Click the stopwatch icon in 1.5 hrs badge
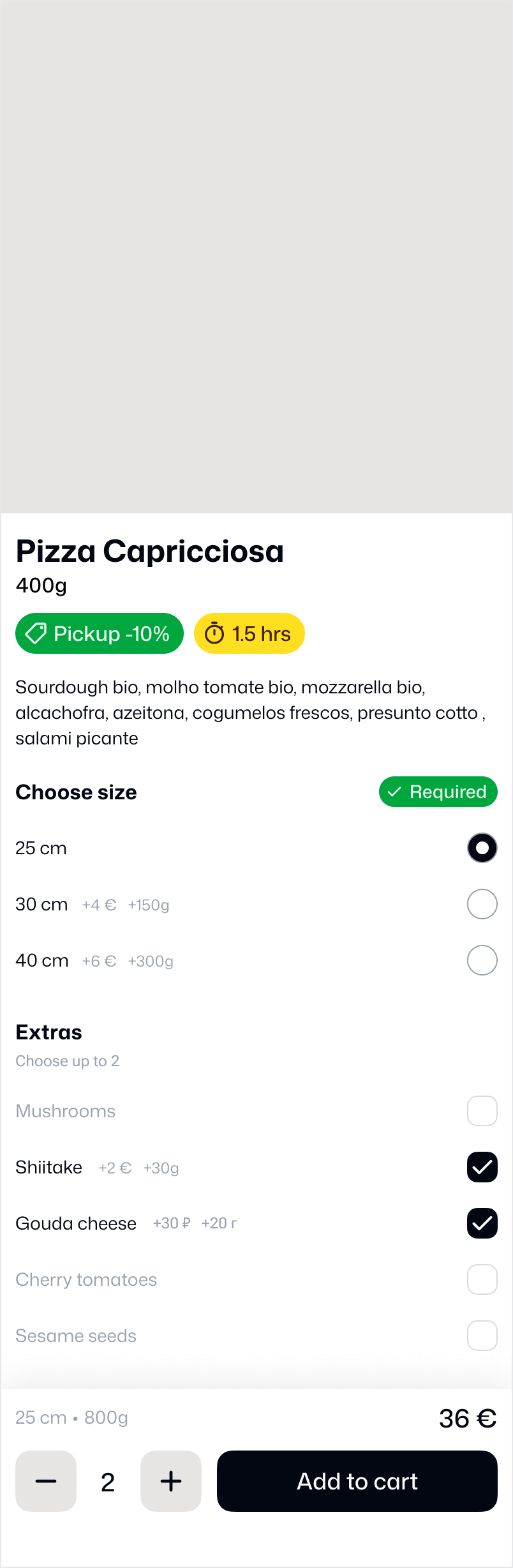 pyautogui.click(x=214, y=633)
